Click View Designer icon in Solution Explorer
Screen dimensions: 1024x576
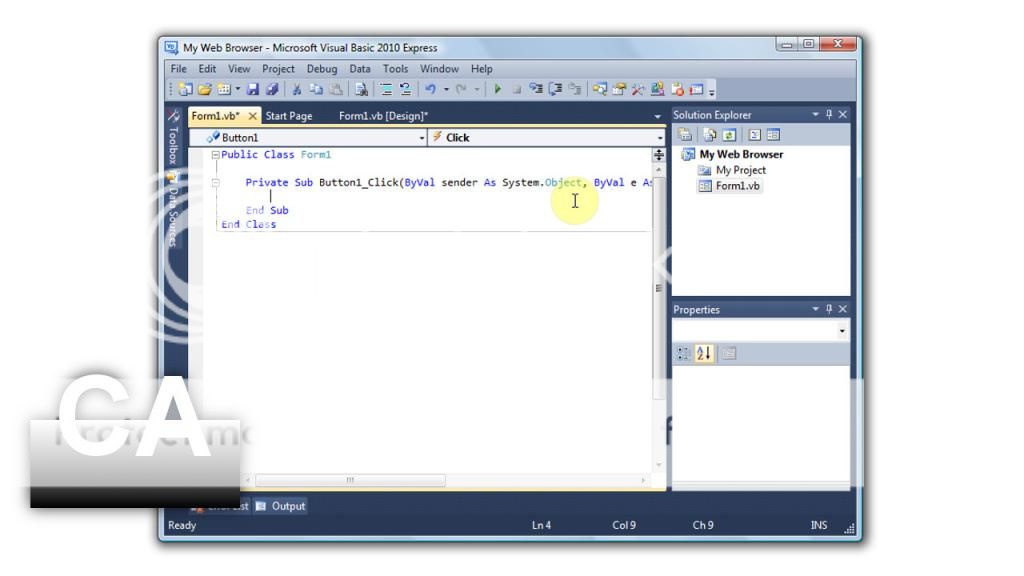pyautogui.click(x=772, y=135)
